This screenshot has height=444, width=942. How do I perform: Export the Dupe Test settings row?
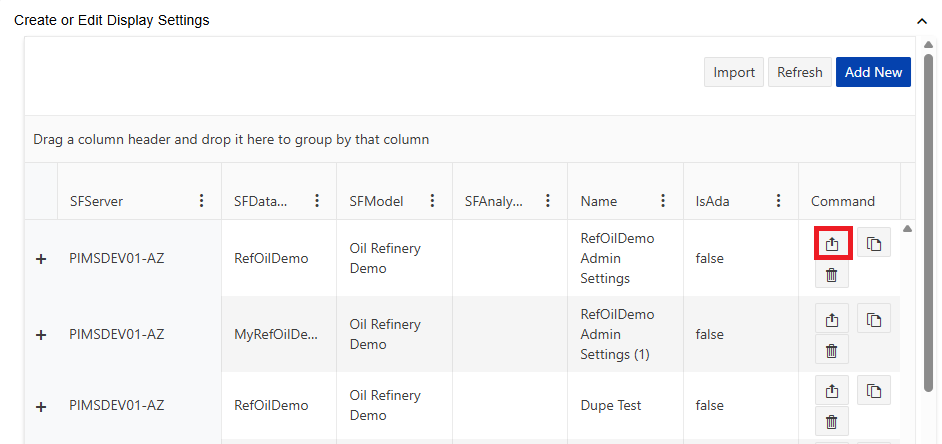[x=832, y=390]
